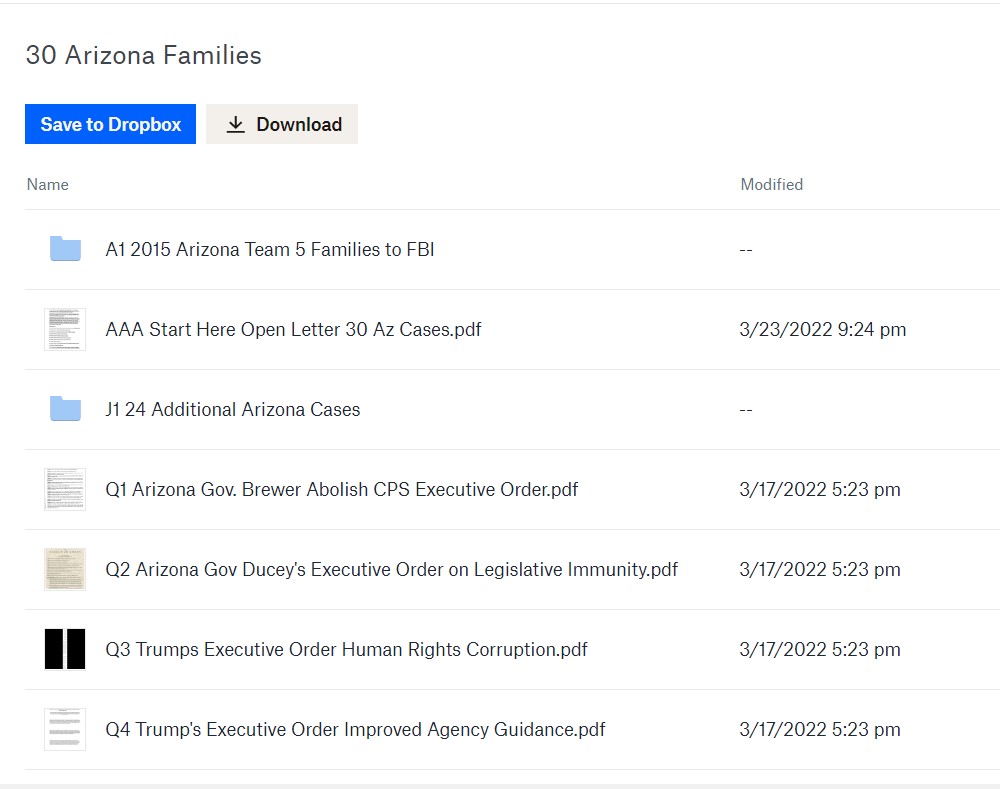Open J1 24 Additional Arizona Cases folder name
This screenshot has width=1000, height=789.
coord(233,409)
